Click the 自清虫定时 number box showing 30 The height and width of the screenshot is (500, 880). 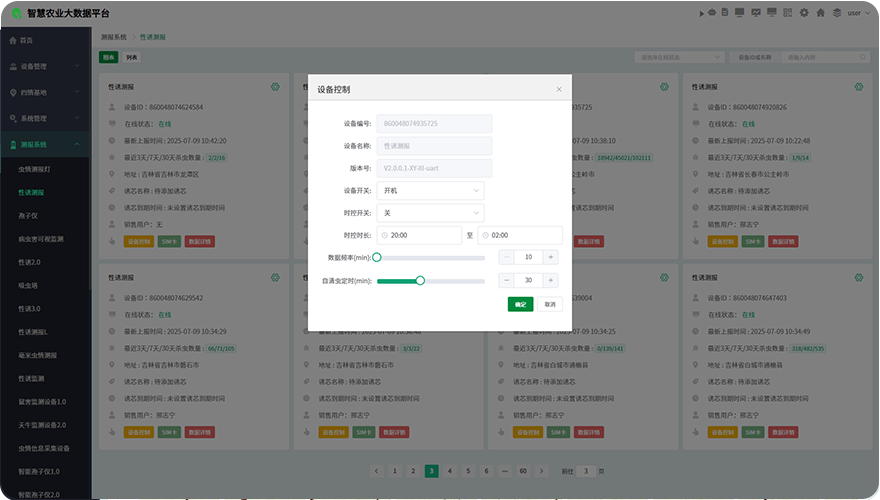528,280
